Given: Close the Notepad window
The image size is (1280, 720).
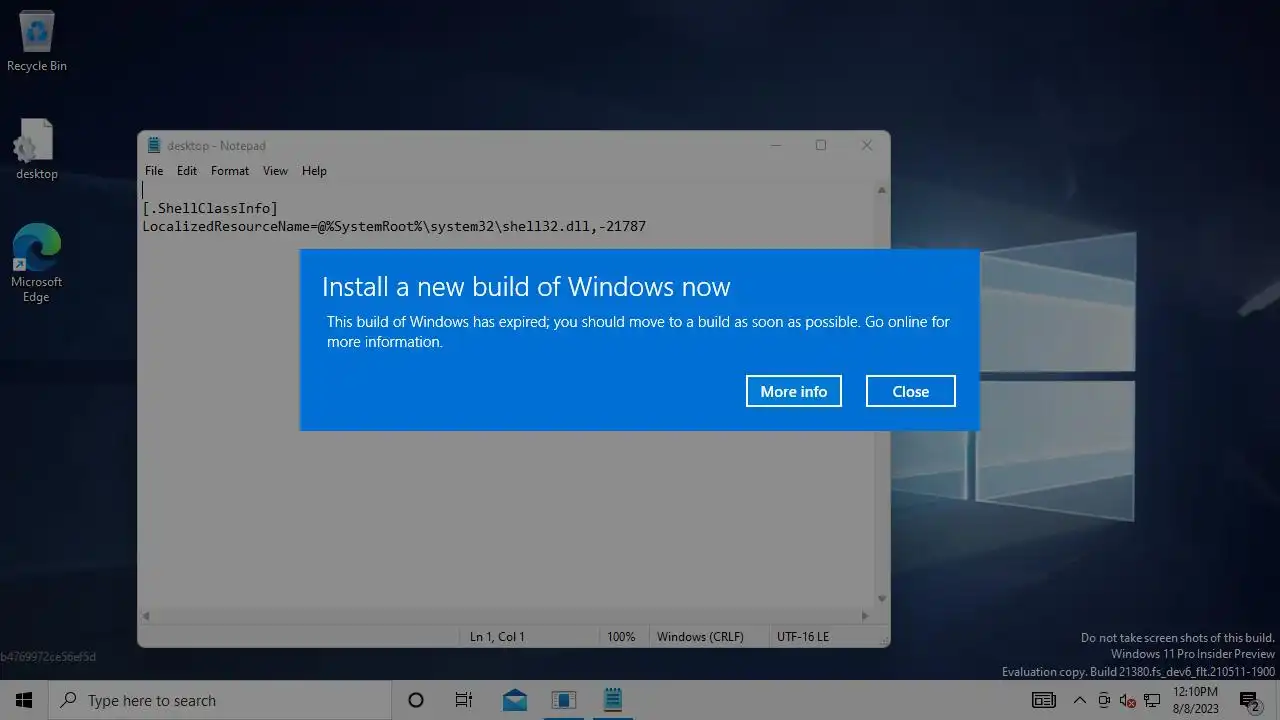Looking at the screenshot, I should pyautogui.click(x=867, y=145).
